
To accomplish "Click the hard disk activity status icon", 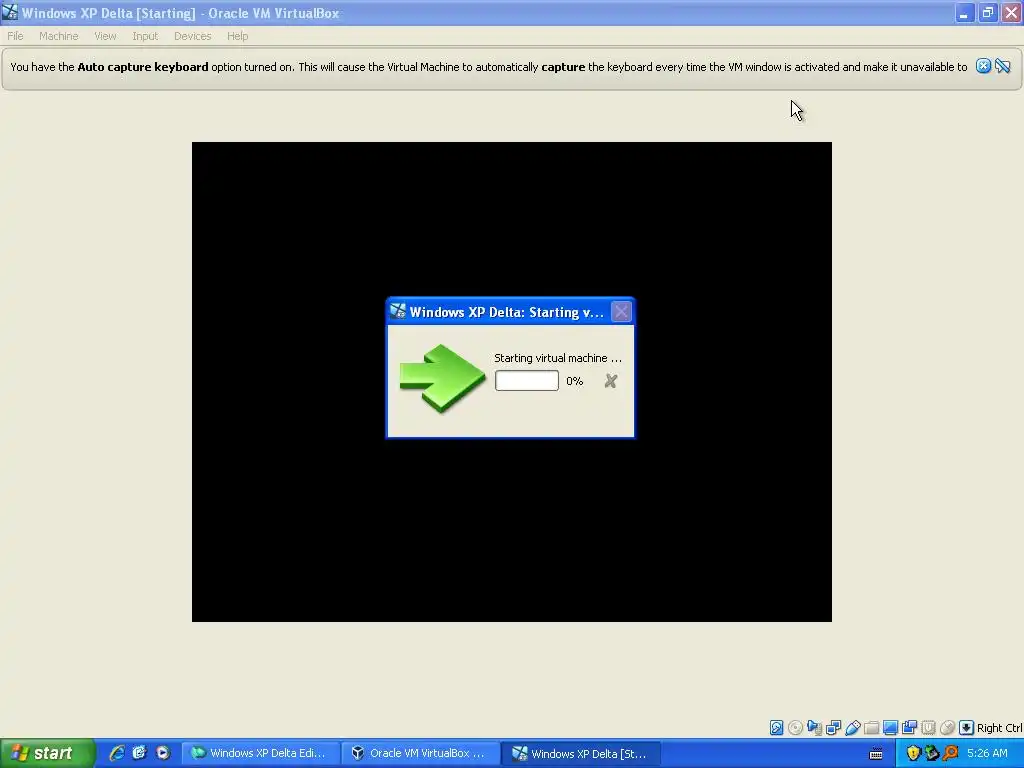I will pos(776,728).
